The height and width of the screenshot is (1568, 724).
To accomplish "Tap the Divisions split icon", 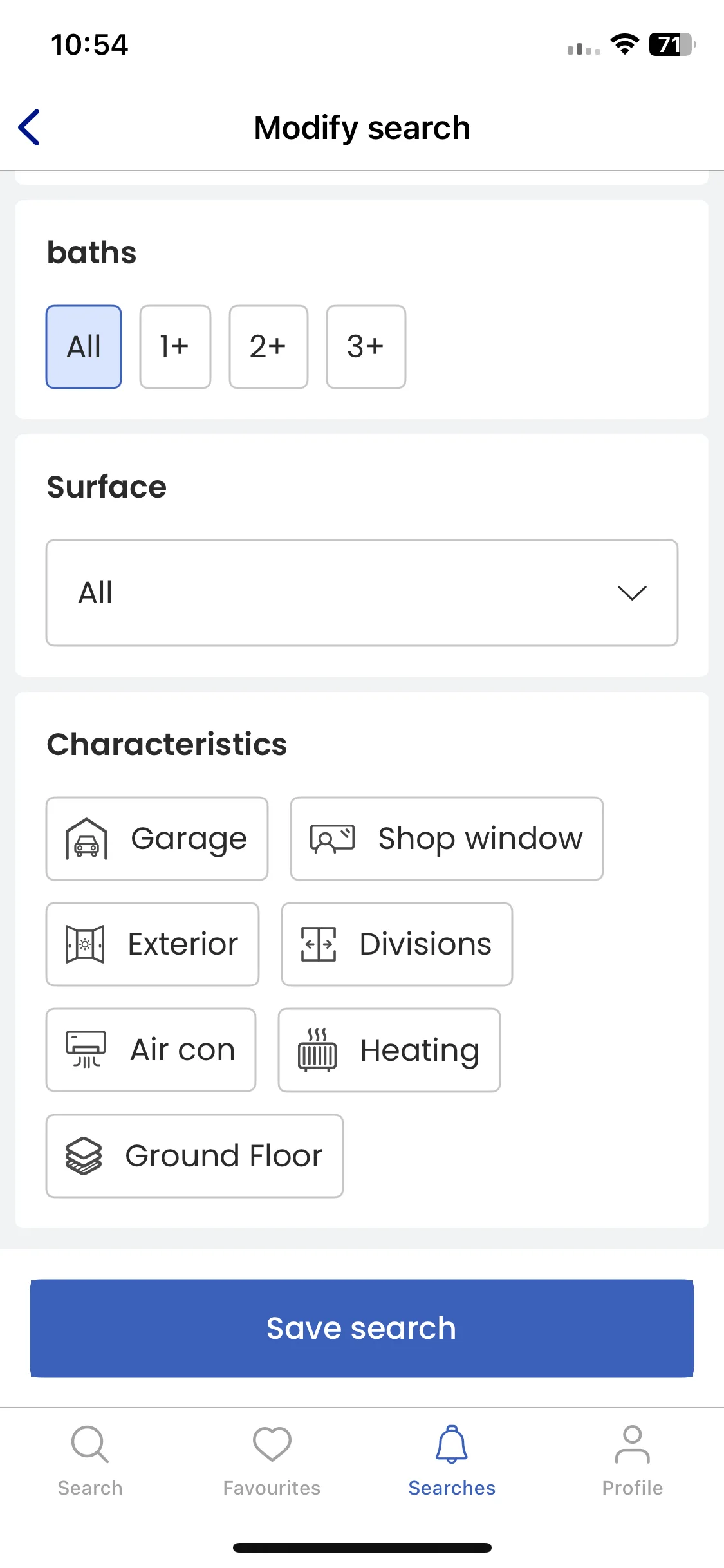I will point(319,944).
